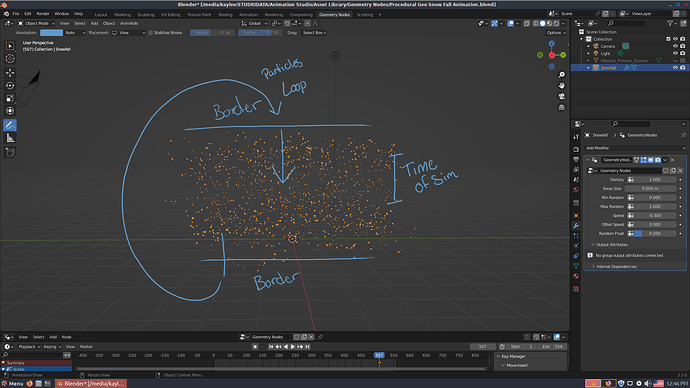Viewport: 690px width, 388px height.
Task: Open Placement View dropdown
Action: coord(128,33)
